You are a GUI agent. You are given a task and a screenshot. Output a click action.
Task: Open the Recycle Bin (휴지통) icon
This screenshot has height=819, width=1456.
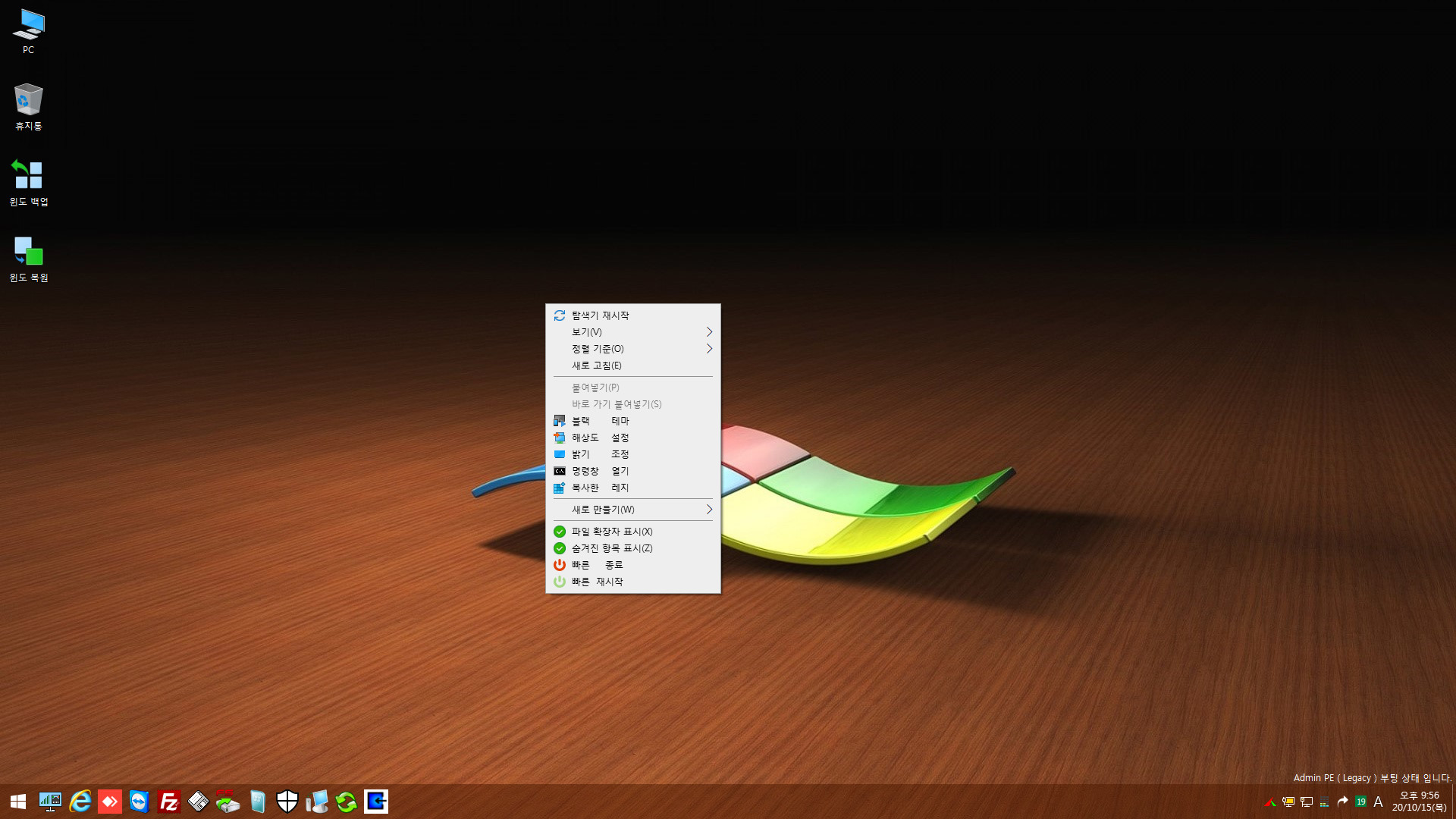coord(29,107)
